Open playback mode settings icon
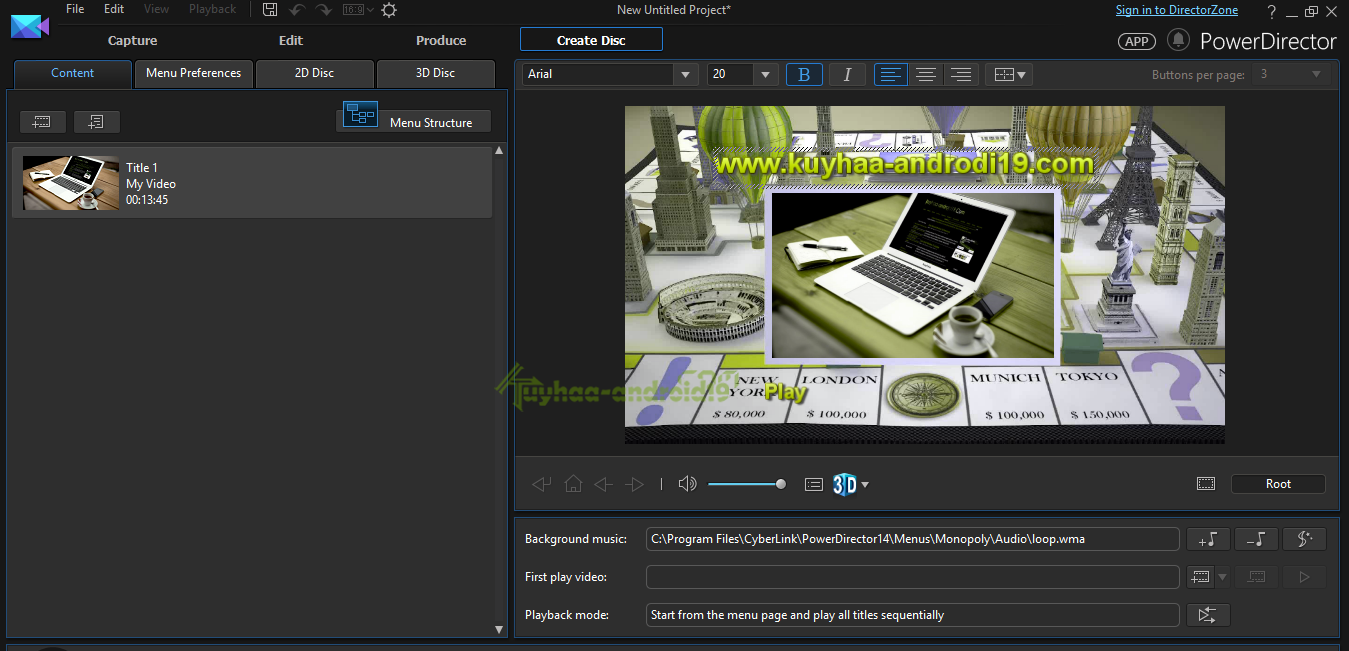 (x=1207, y=615)
